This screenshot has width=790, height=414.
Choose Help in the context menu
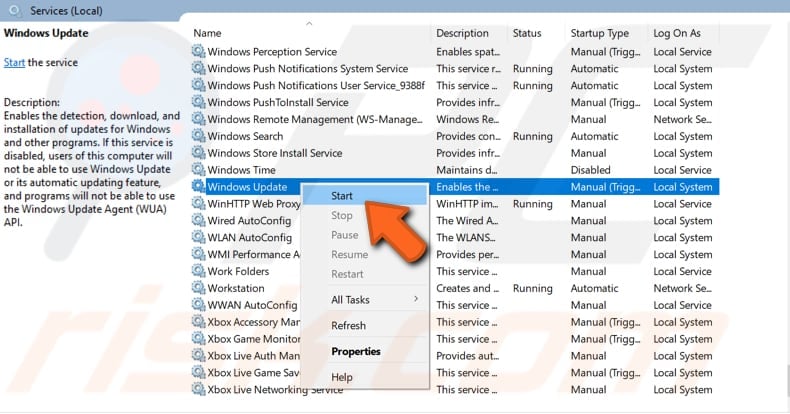pyautogui.click(x=365, y=377)
